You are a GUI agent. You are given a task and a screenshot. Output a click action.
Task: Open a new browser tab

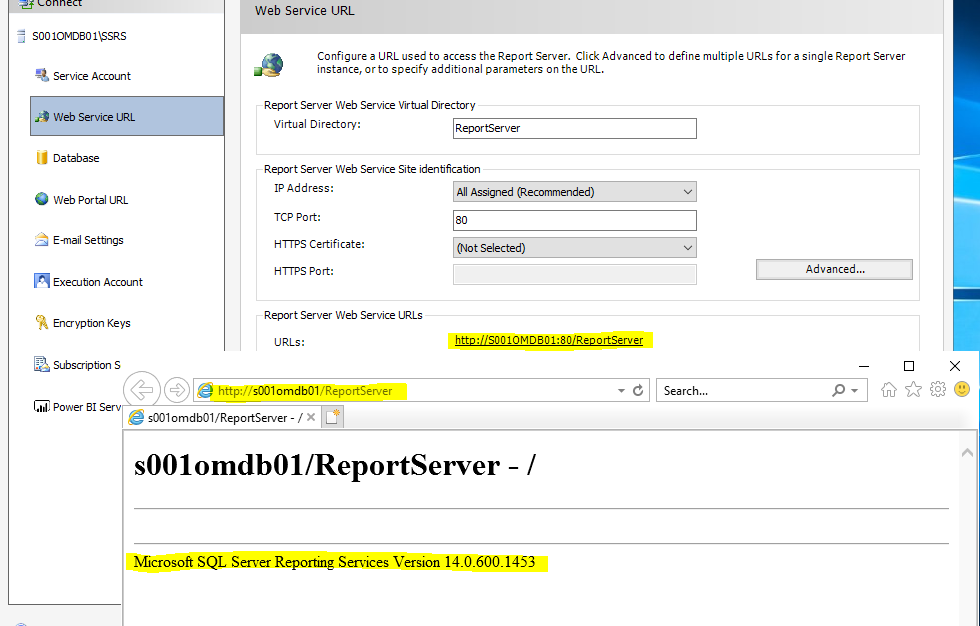tap(332, 417)
